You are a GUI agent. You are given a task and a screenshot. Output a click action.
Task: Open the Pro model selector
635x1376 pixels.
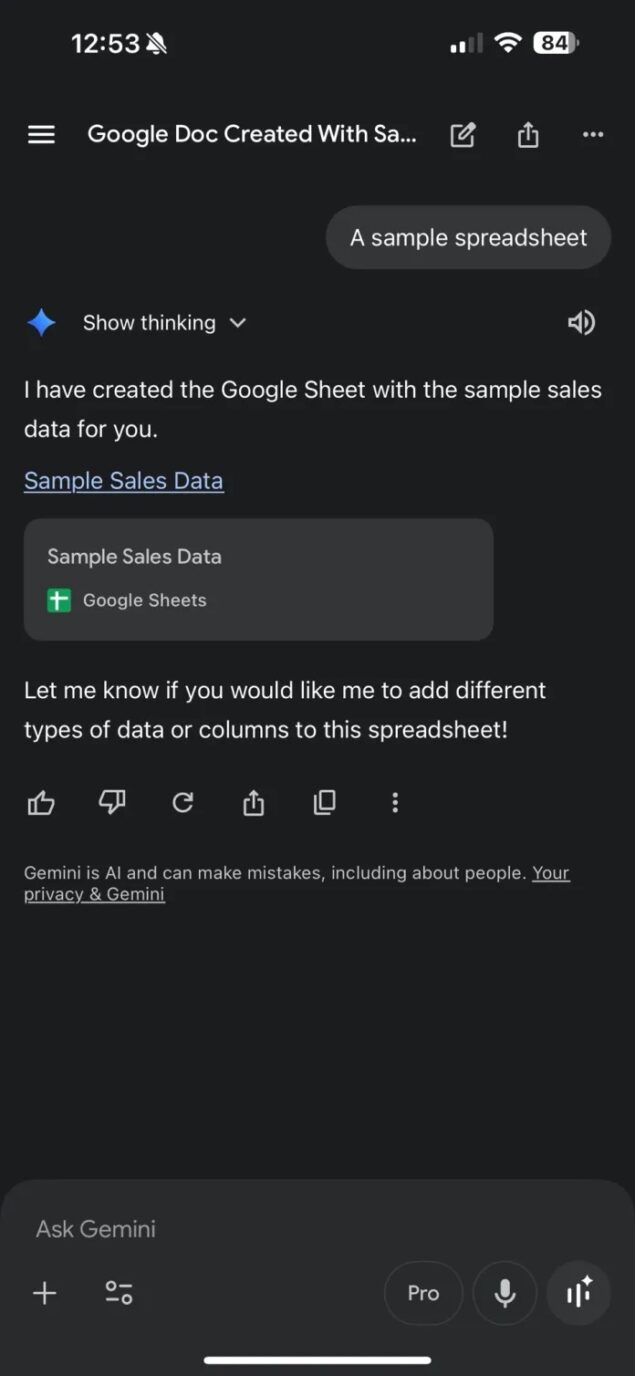[x=423, y=1293]
